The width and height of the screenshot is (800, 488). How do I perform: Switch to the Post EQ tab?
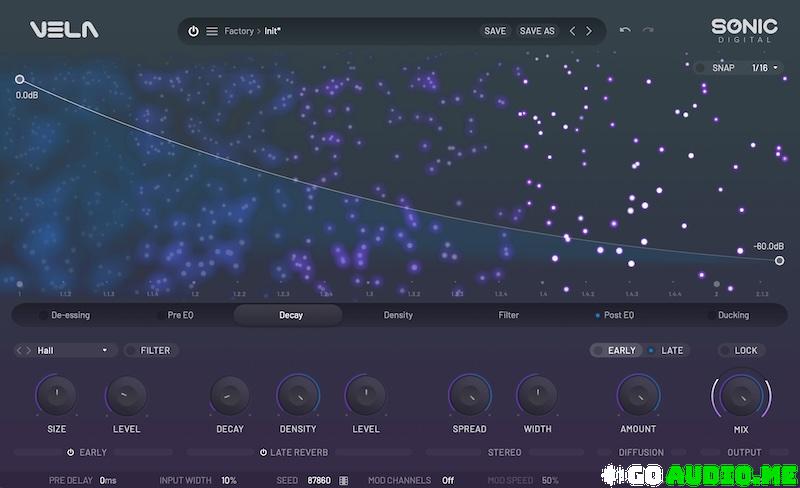coord(619,315)
